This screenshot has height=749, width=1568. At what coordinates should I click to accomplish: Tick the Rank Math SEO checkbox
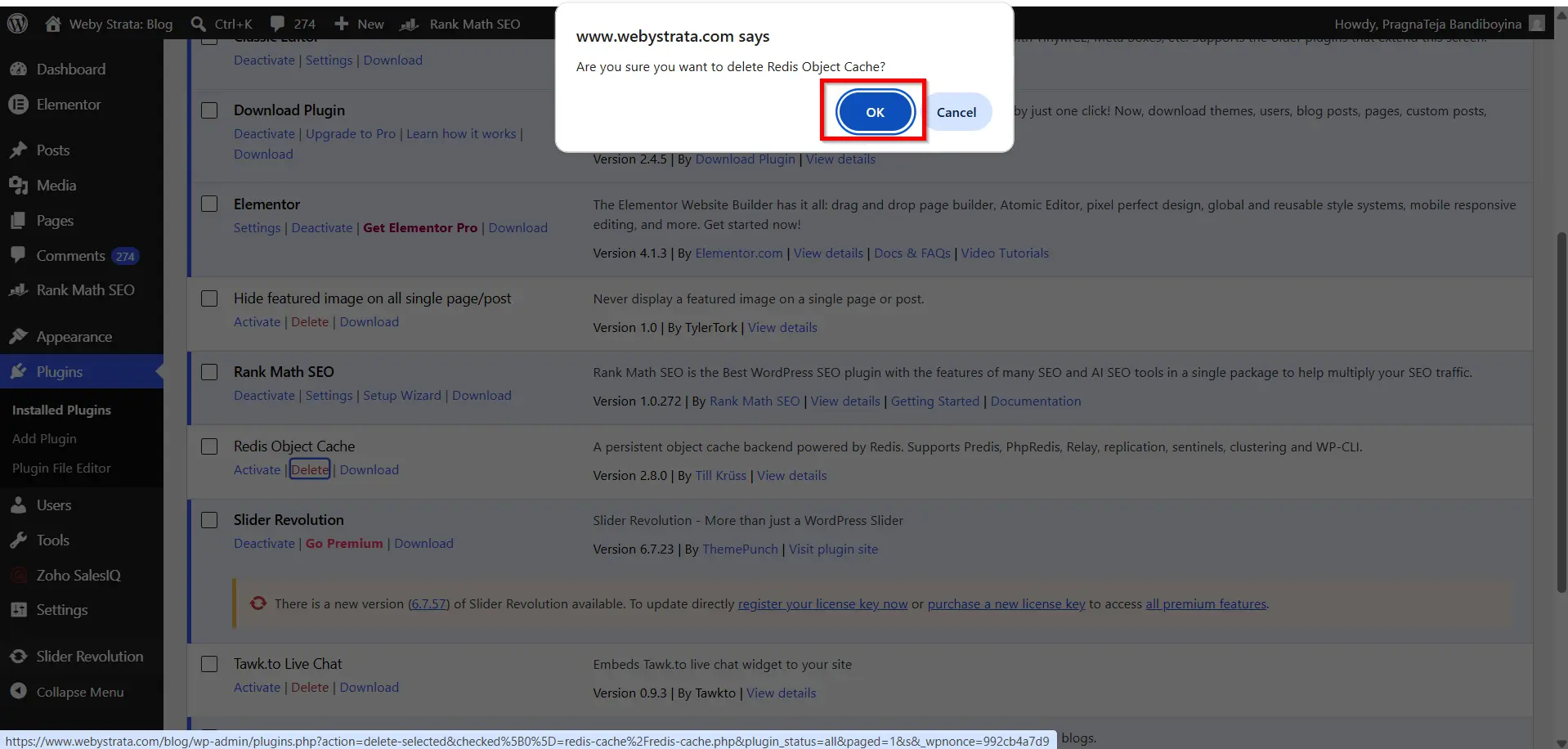(x=209, y=372)
